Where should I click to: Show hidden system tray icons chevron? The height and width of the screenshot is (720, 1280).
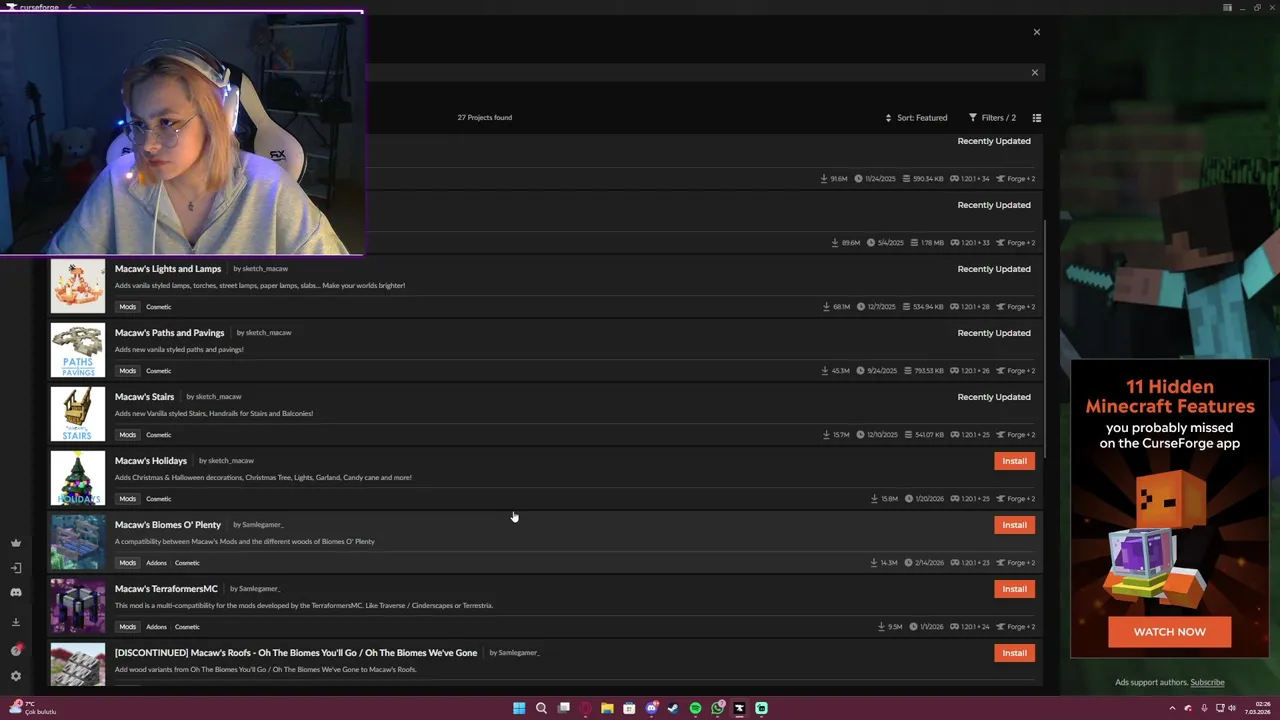click(1172, 708)
